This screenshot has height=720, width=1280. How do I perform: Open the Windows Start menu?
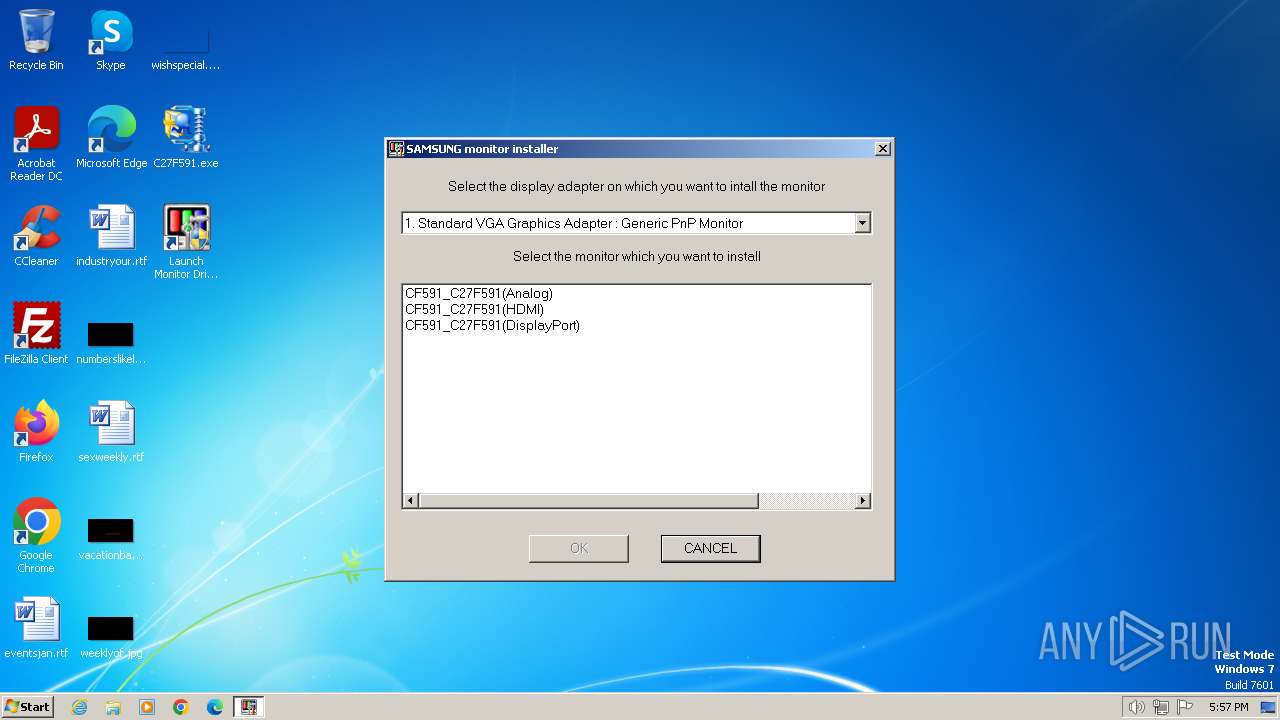pyautogui.click(x=27, y=706)
